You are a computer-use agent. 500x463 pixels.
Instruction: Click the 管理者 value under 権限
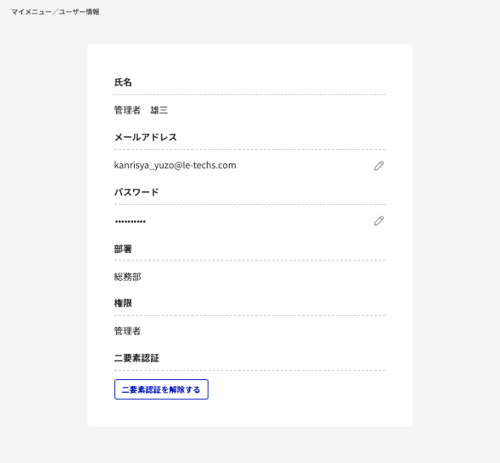(x=127, y=331)
